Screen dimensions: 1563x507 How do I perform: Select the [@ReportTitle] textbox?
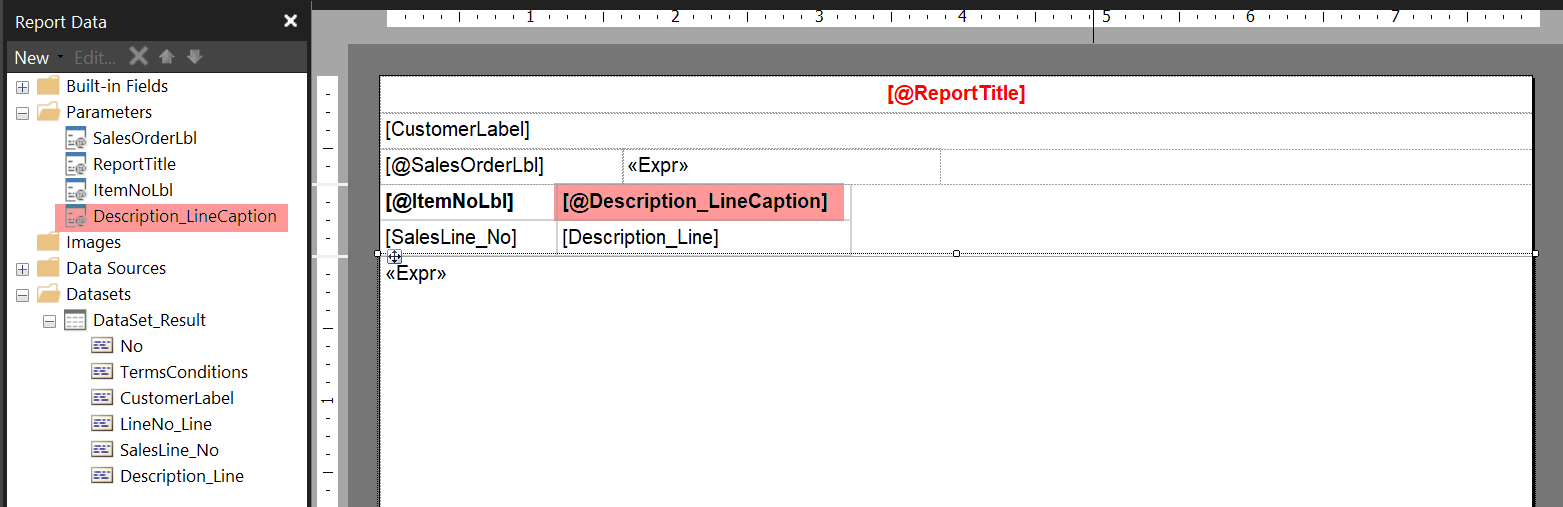pos(955,94)
